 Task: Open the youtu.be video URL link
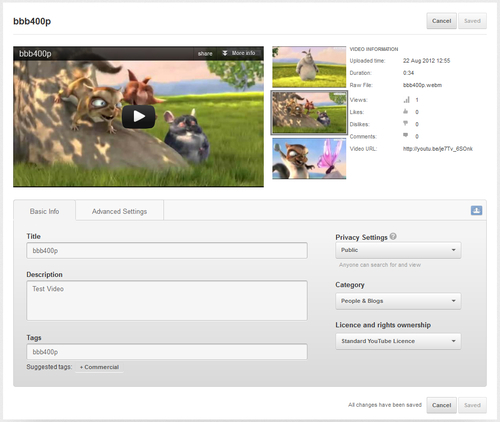pos(438,149)
